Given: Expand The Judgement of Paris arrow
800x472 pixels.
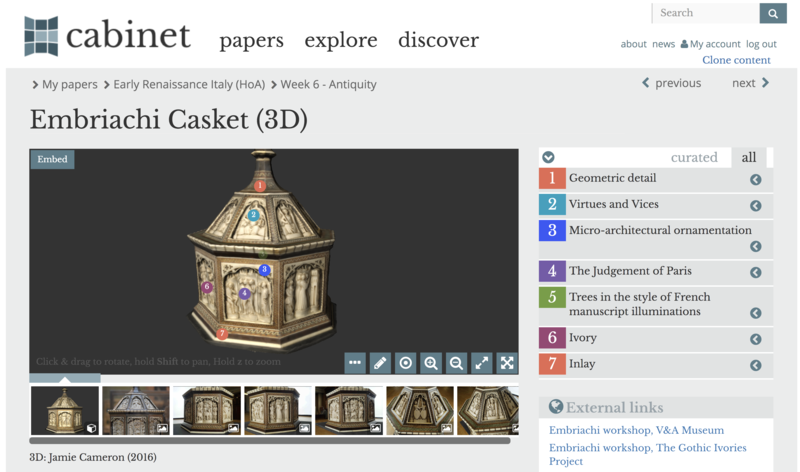Looking at the screenshot, I should pyautogui.click(x=756, y=272).
